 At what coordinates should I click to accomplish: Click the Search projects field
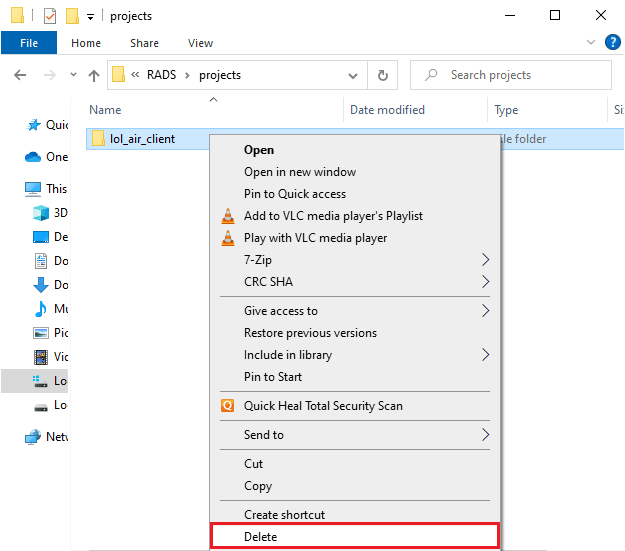click(x=511, y=75)
